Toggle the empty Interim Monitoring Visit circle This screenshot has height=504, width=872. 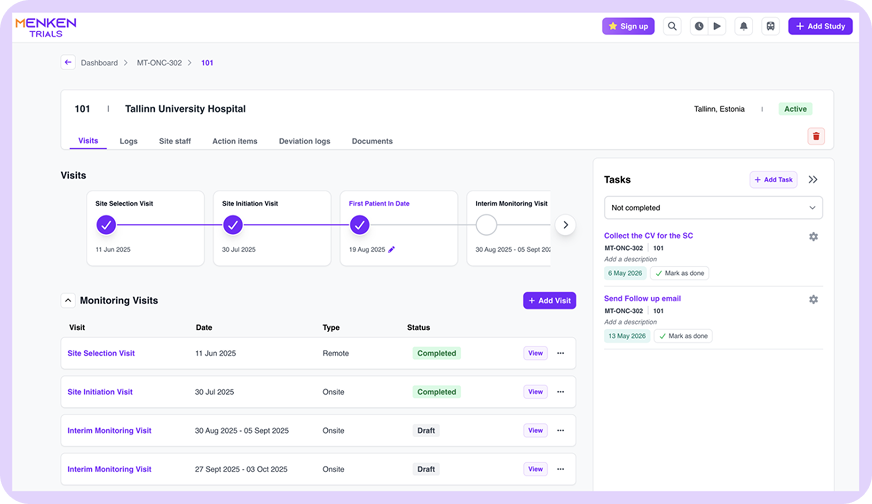pos(486,225)
